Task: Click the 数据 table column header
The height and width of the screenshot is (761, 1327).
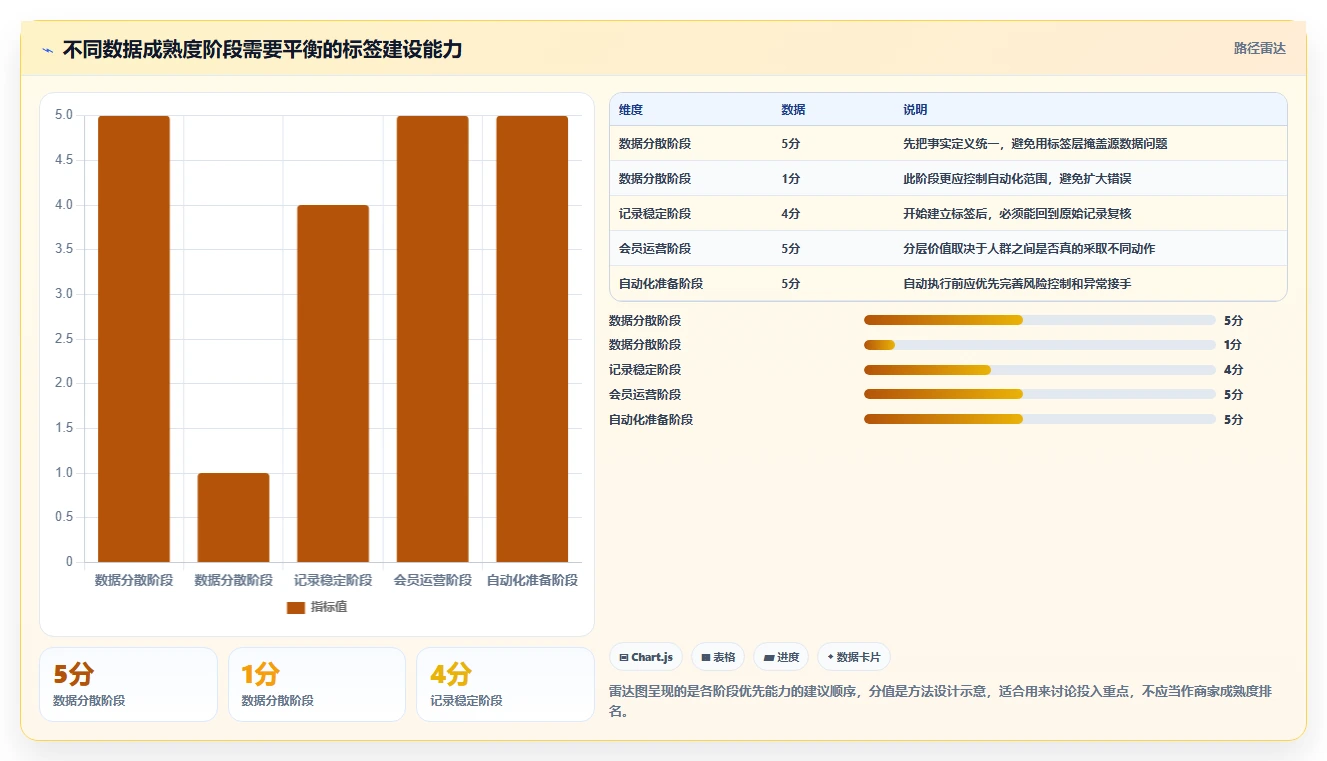Action: click(793, 110)
